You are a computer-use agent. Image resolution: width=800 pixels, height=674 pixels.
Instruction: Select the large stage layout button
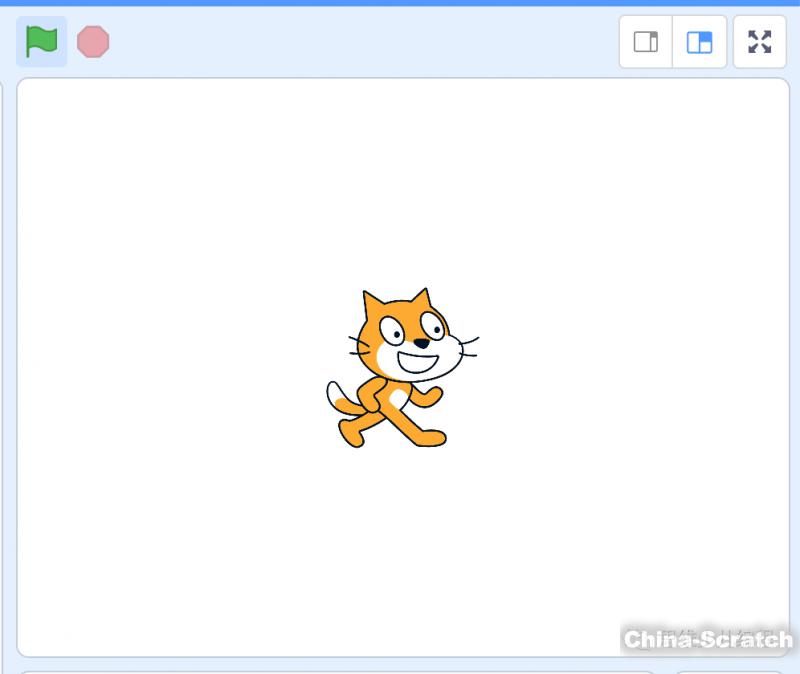[700, 42]
